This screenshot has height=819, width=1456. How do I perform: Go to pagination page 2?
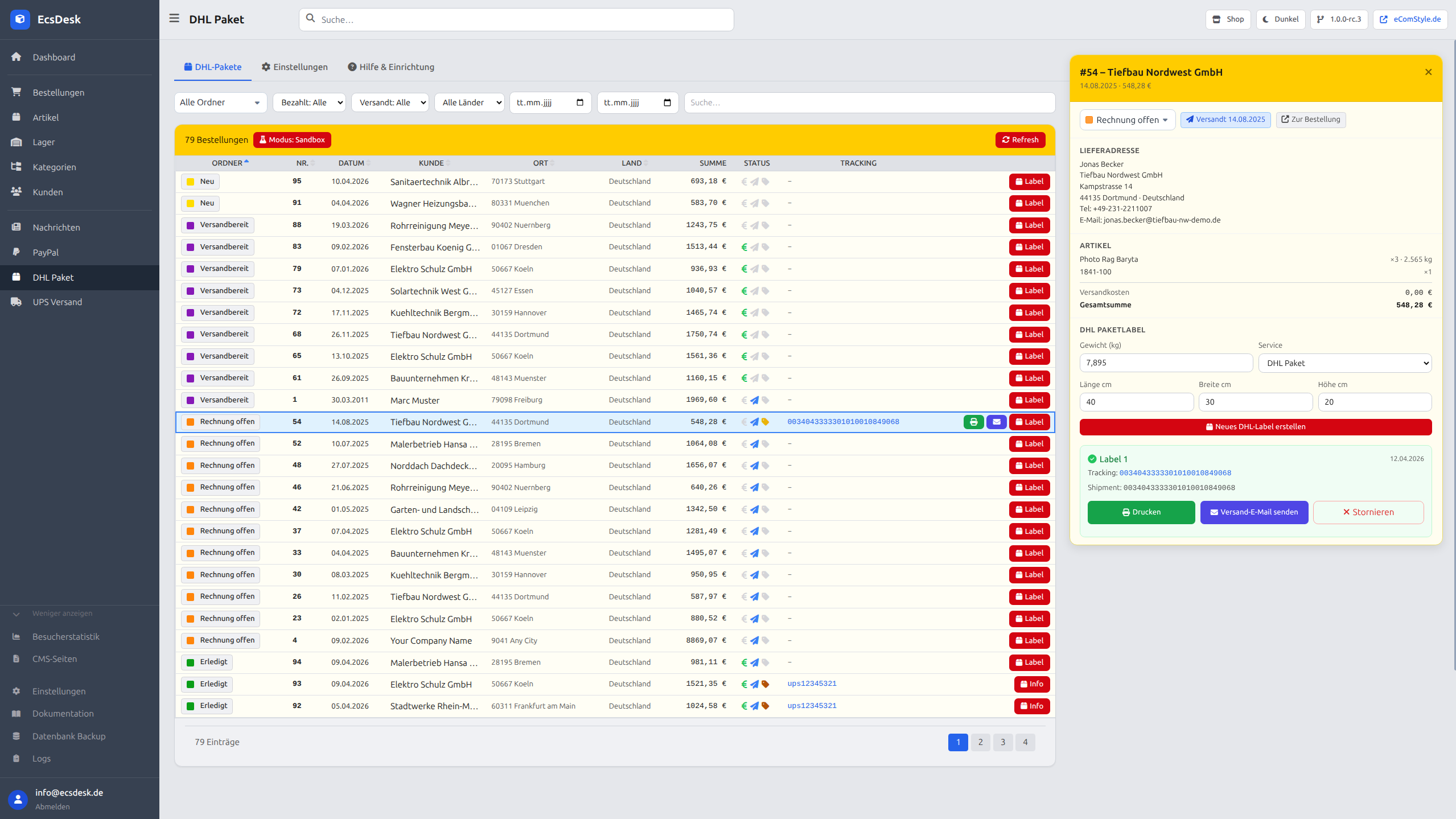click(980, 742)
